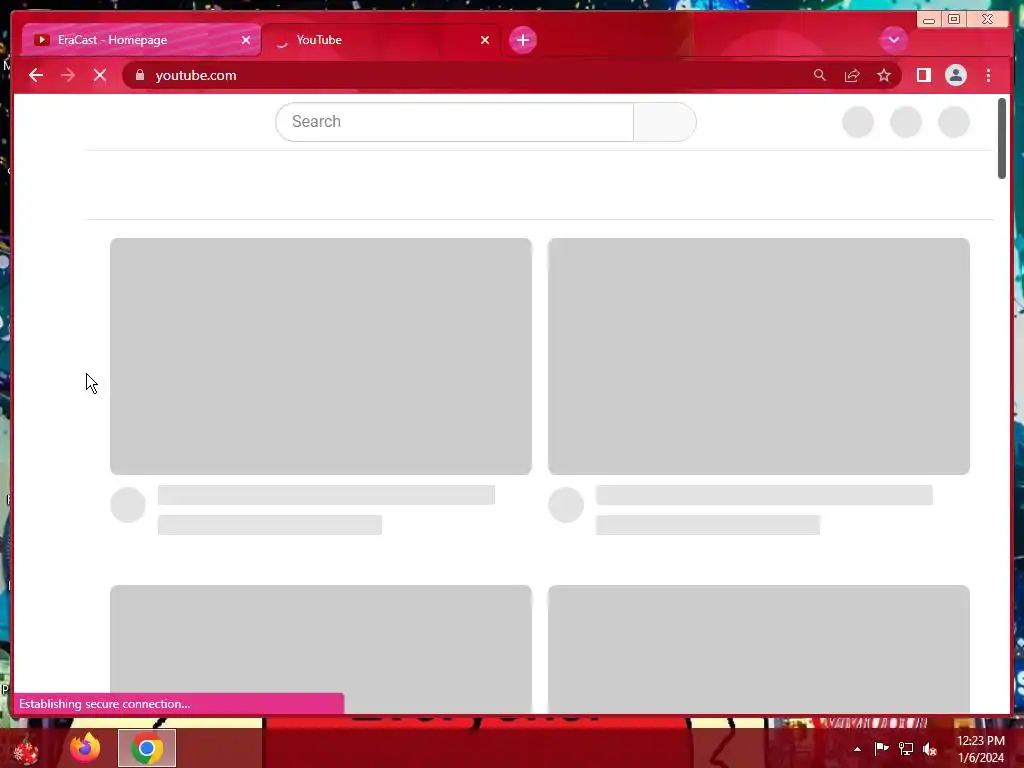This screenshot has height=768, width=1024.
Task: Show hidden system tray icons
Action: tap(857, 749)
